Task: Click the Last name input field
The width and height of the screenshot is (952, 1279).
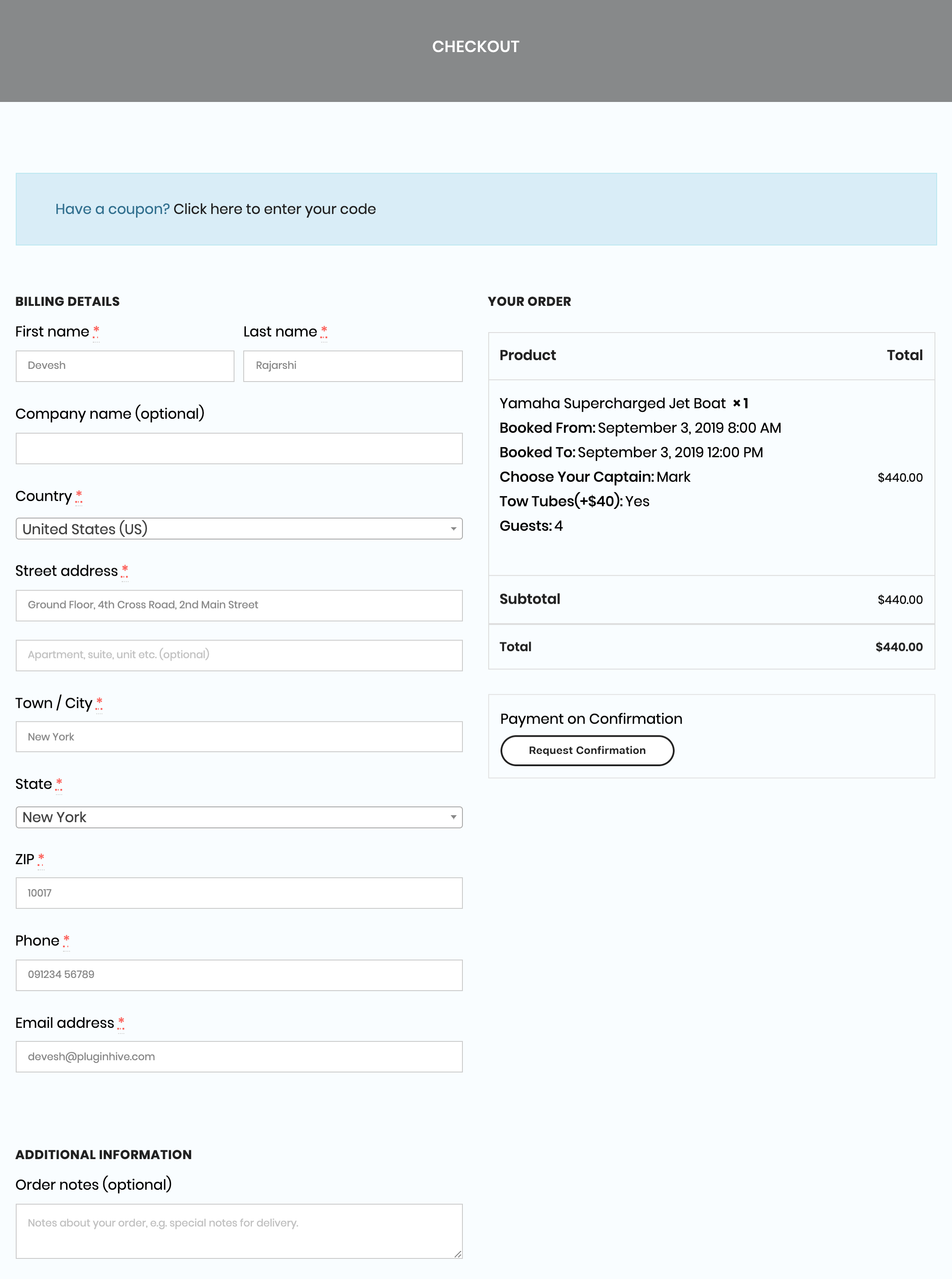Action: point(352,365)
